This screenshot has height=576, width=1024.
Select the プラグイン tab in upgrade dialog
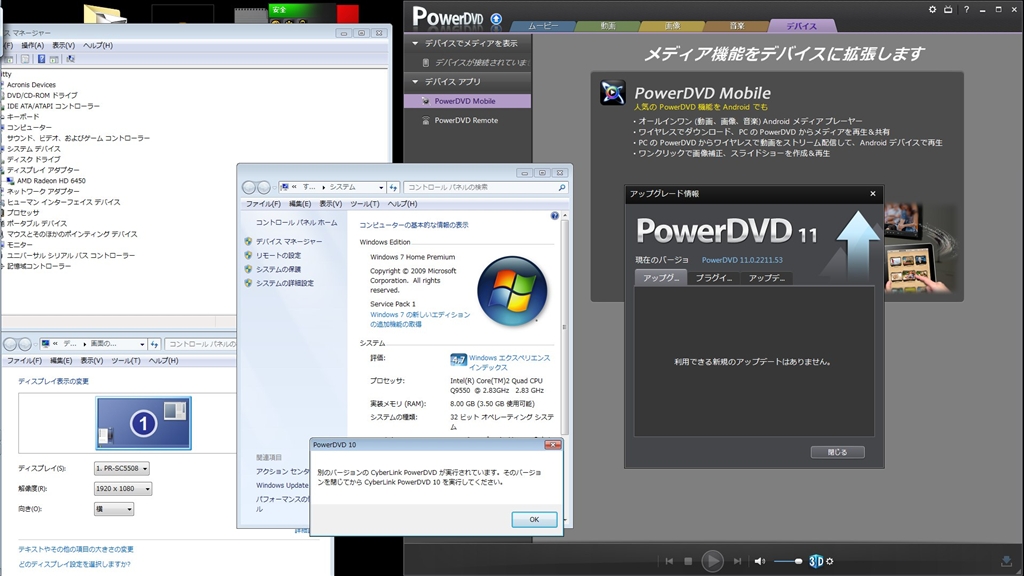pyautogui.click(x=713, y=278)
